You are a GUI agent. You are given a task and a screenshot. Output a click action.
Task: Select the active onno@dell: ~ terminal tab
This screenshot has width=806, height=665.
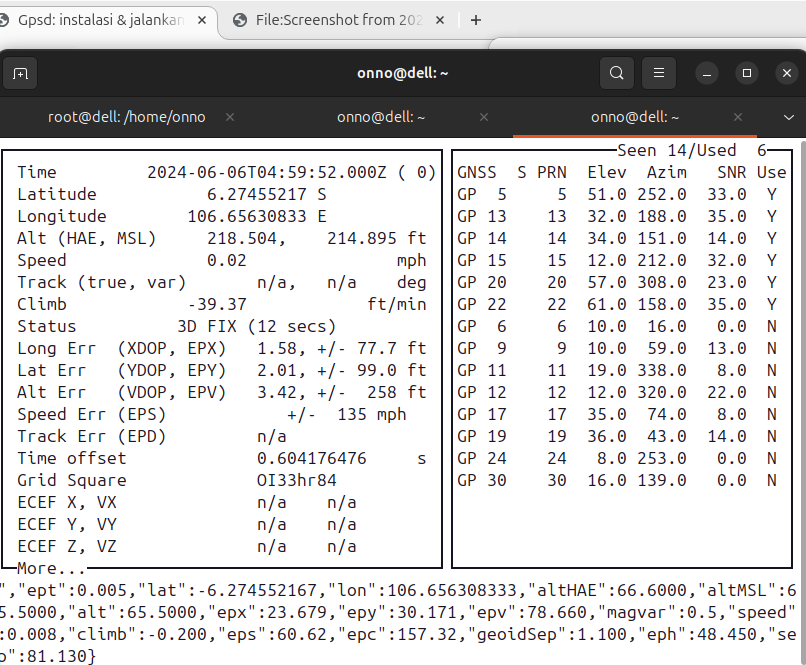tap(635, 117)
